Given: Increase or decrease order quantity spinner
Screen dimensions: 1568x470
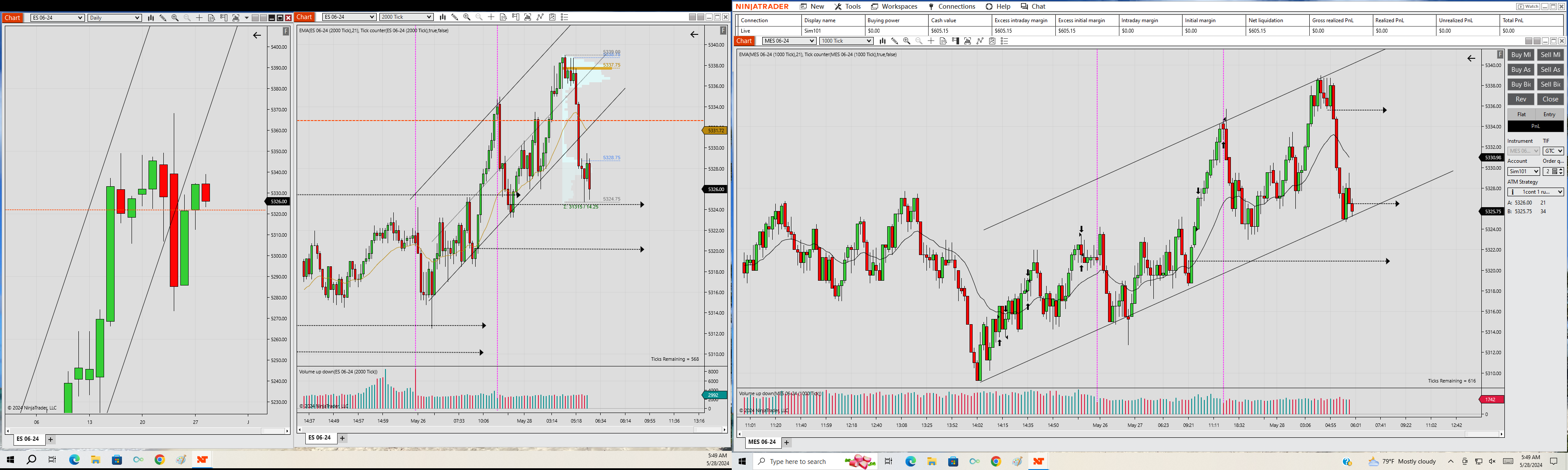Looking at the screenshot, I should coord(1561,171).
